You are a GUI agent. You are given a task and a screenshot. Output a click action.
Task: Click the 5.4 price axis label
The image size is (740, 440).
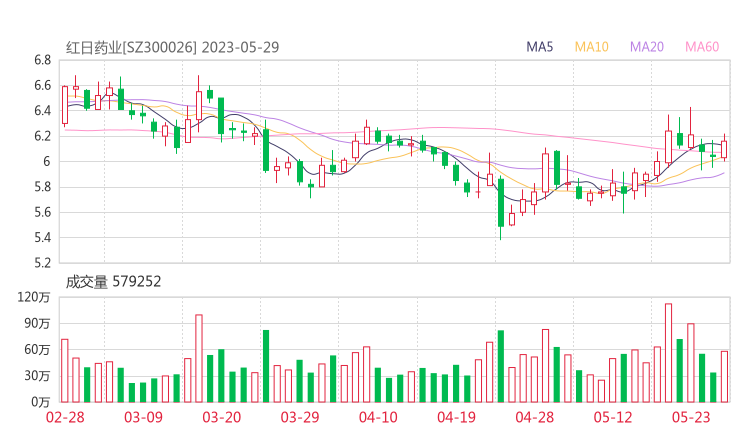pos(42,237)
